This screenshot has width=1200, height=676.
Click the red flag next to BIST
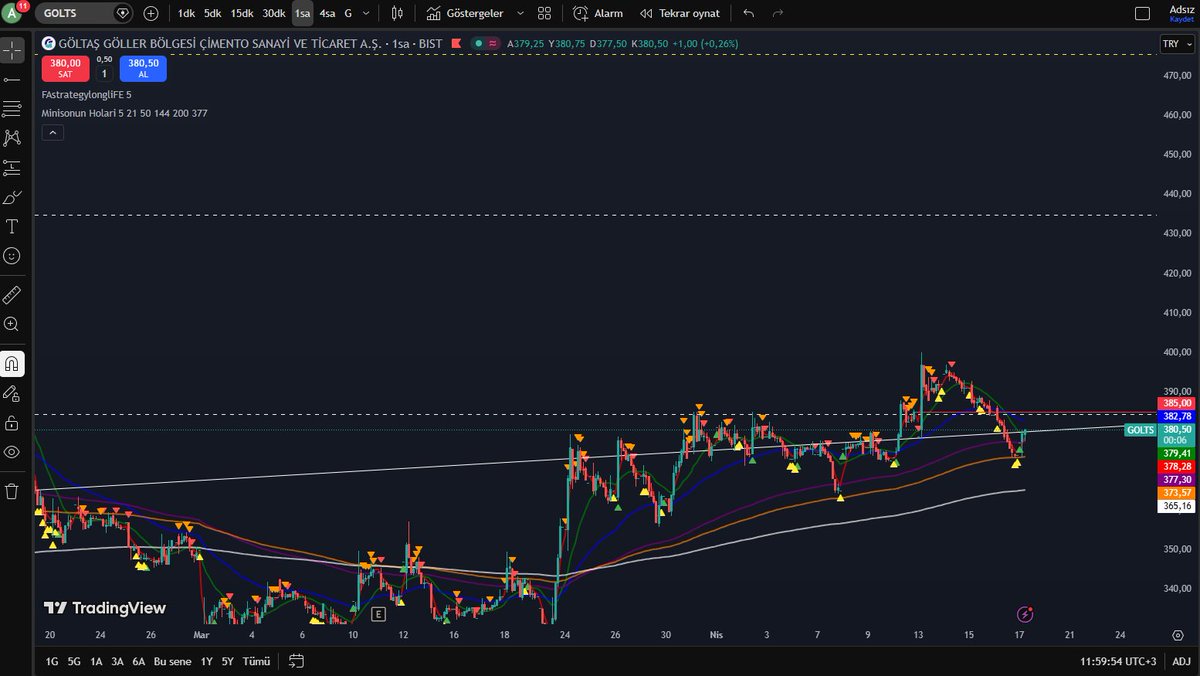(457, 44)
